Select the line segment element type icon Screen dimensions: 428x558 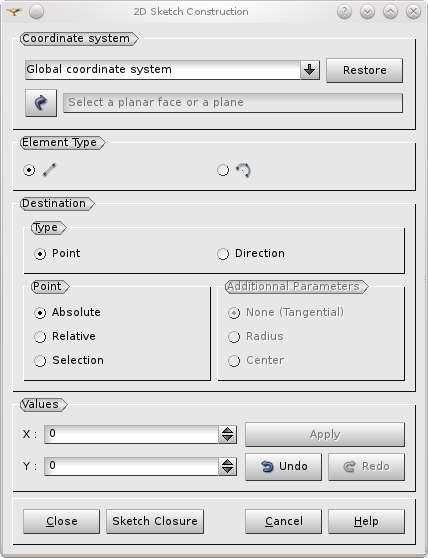pos(49,170)
